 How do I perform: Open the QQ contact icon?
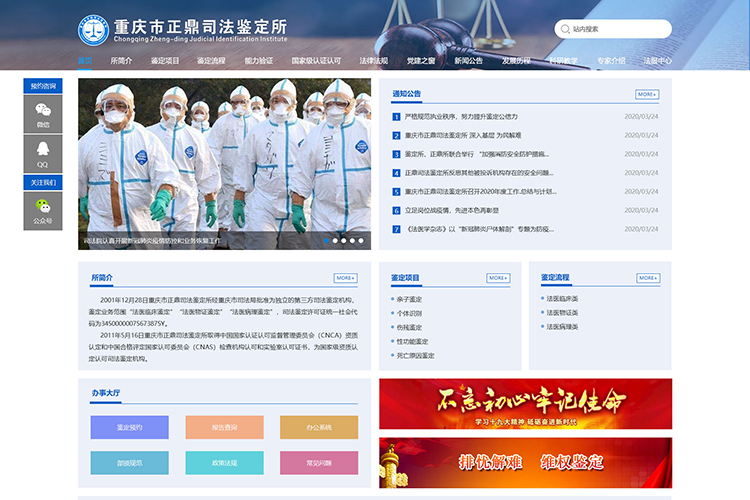(42, 153)
